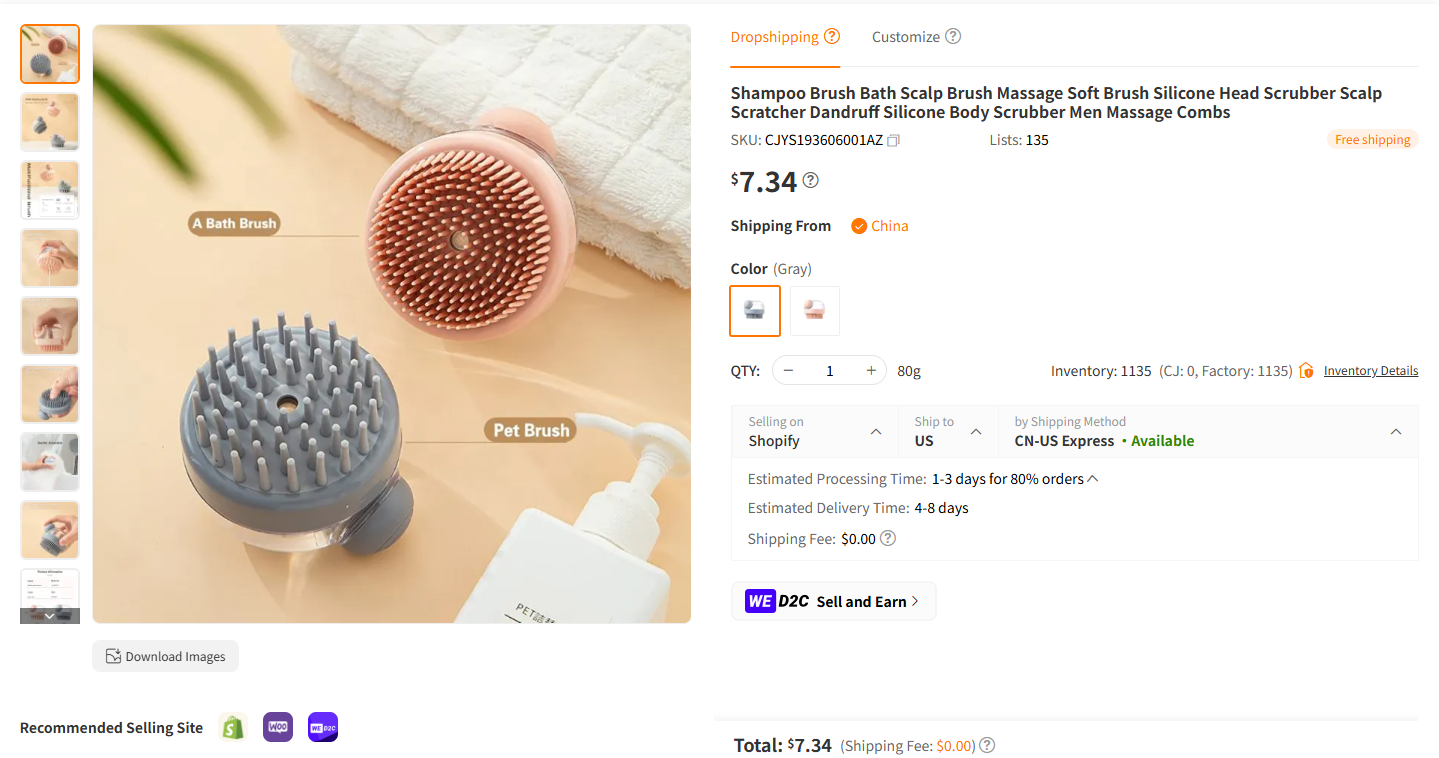
Task: Increase quantity with the plus button
Action: click(870, 370)
